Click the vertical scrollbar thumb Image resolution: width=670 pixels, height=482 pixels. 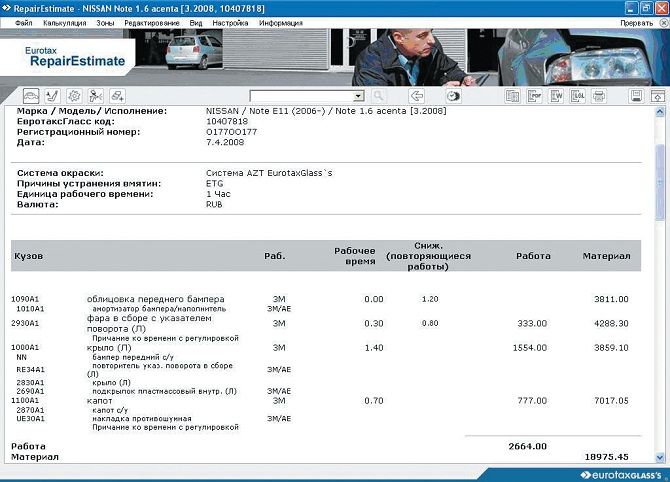660,183
